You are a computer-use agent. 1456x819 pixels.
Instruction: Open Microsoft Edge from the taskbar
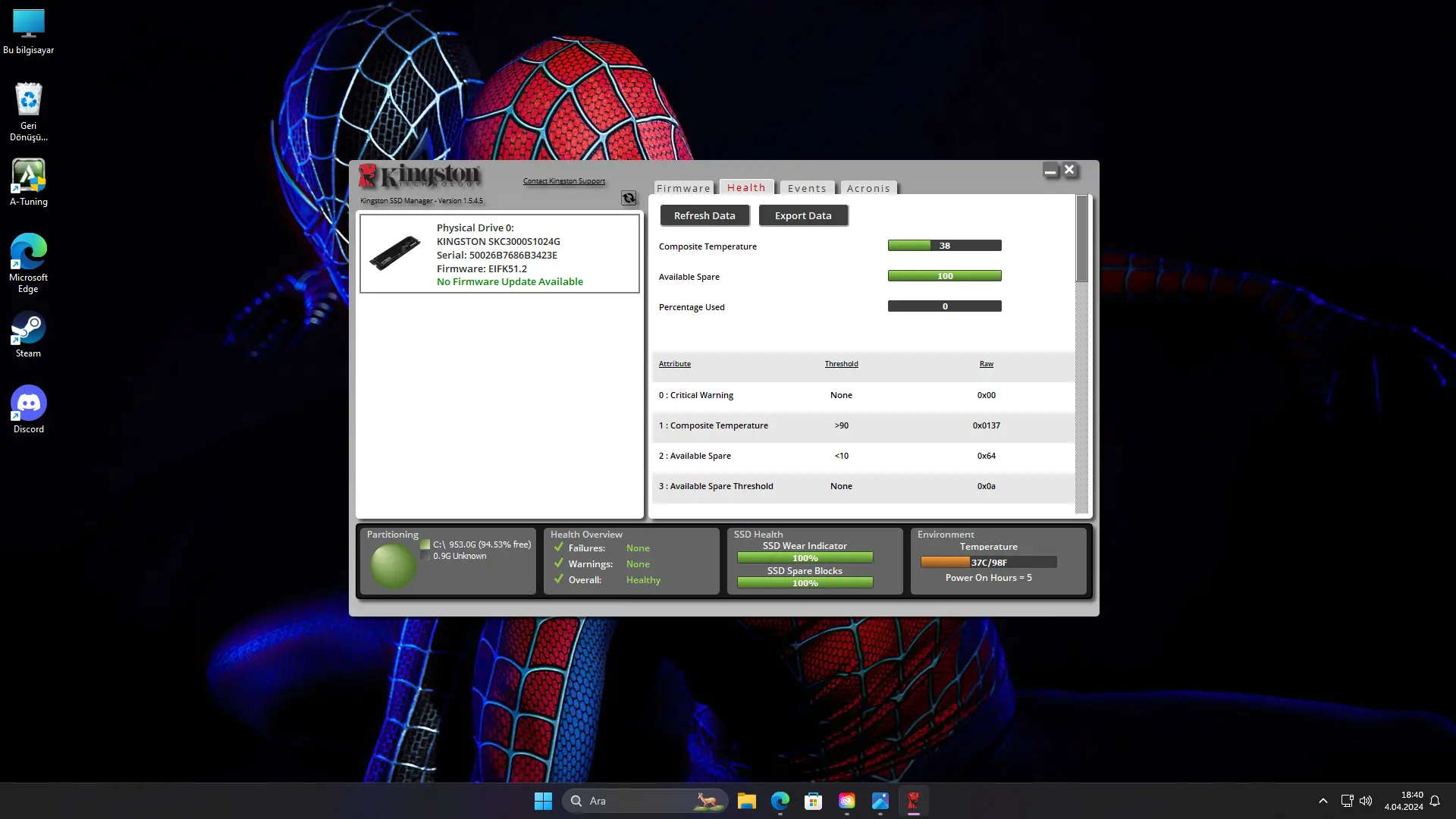click(780, 801)
